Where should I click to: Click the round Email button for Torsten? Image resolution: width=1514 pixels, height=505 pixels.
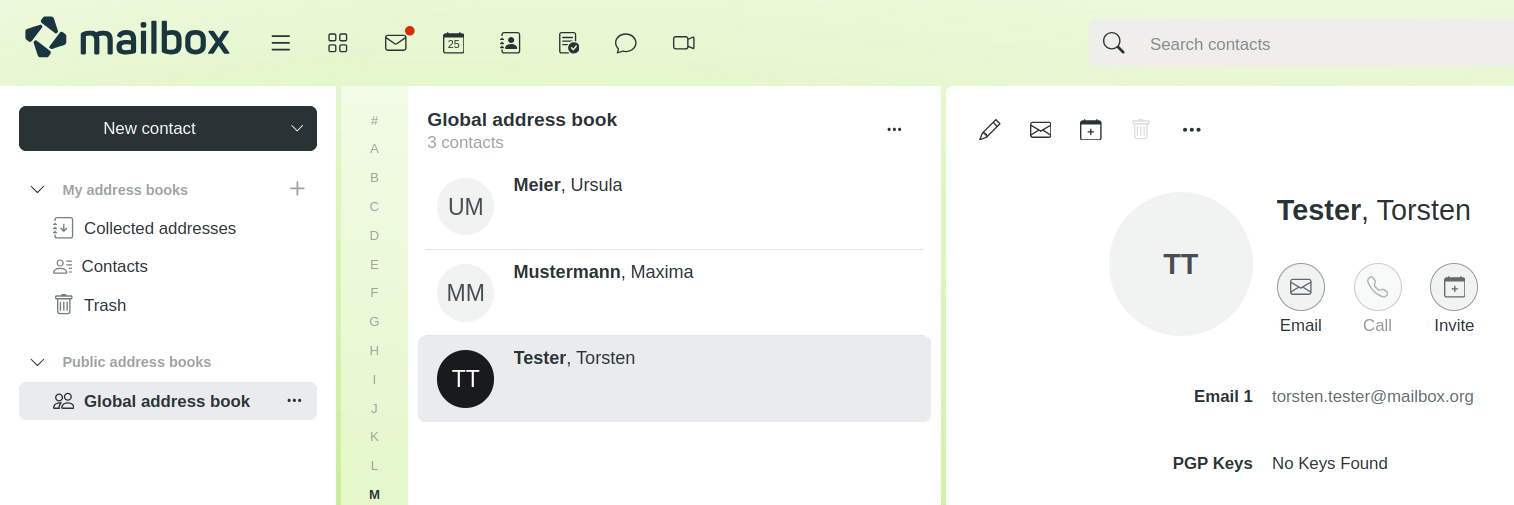click(x=1300, y=288)
